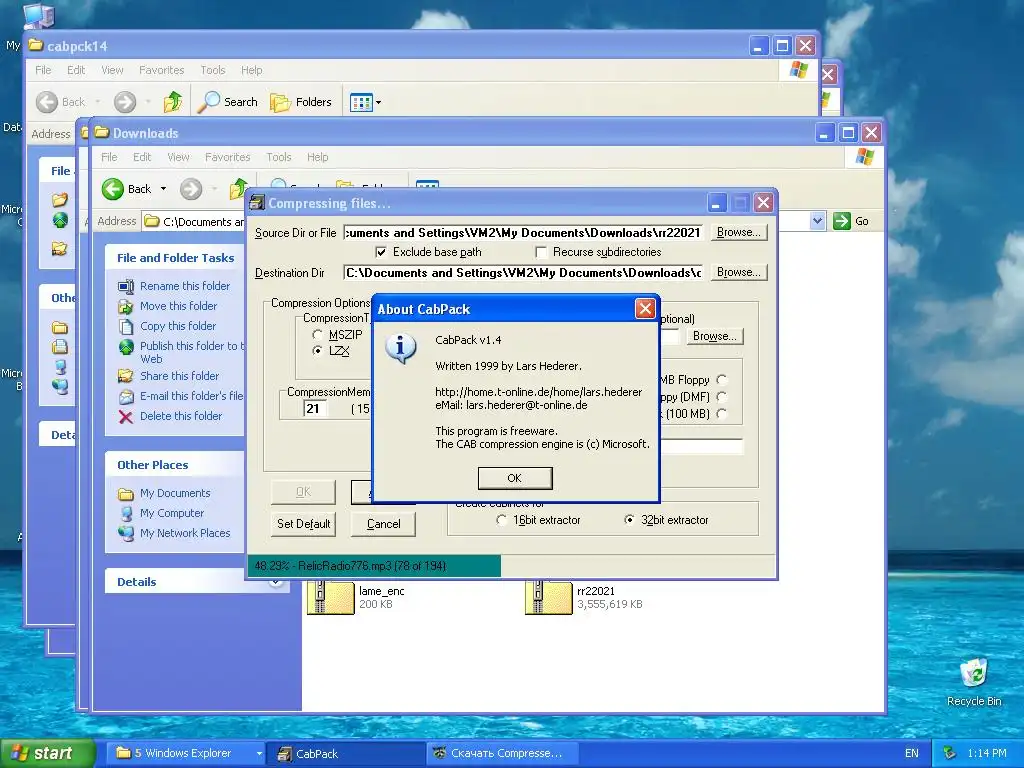Open Favorites menu in Downloads window
This screenshot has width=1024, height=768.
(227, 157)
